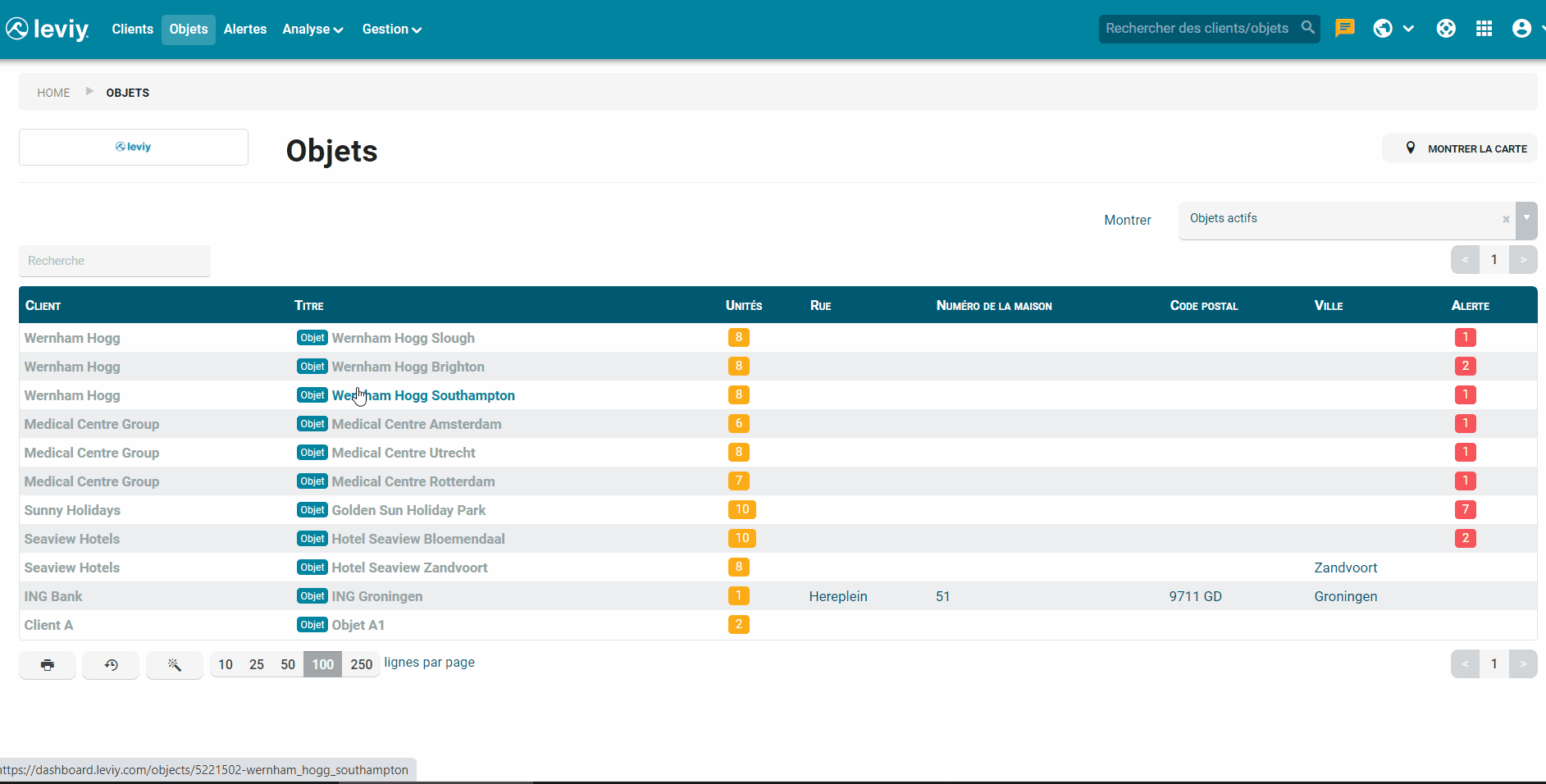The width and height of the screenshot is (1546, 784).
Task: Open the Objets actifs filter dropdown arrow
Action: [1526, 220]
